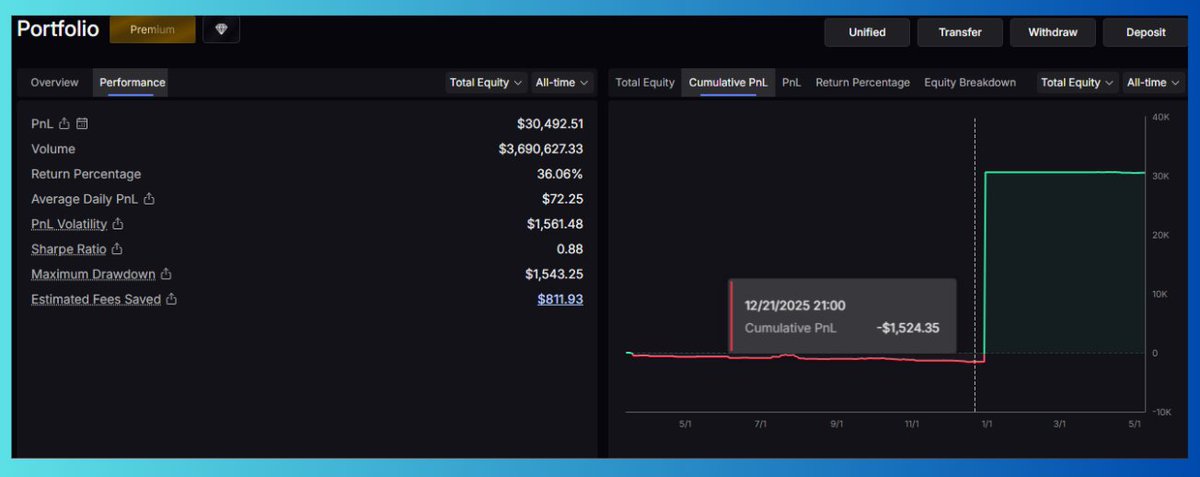Click the Estimated Fees Saved label
The width and height of the screenshot is (1200, 477).
pos(96,299)
